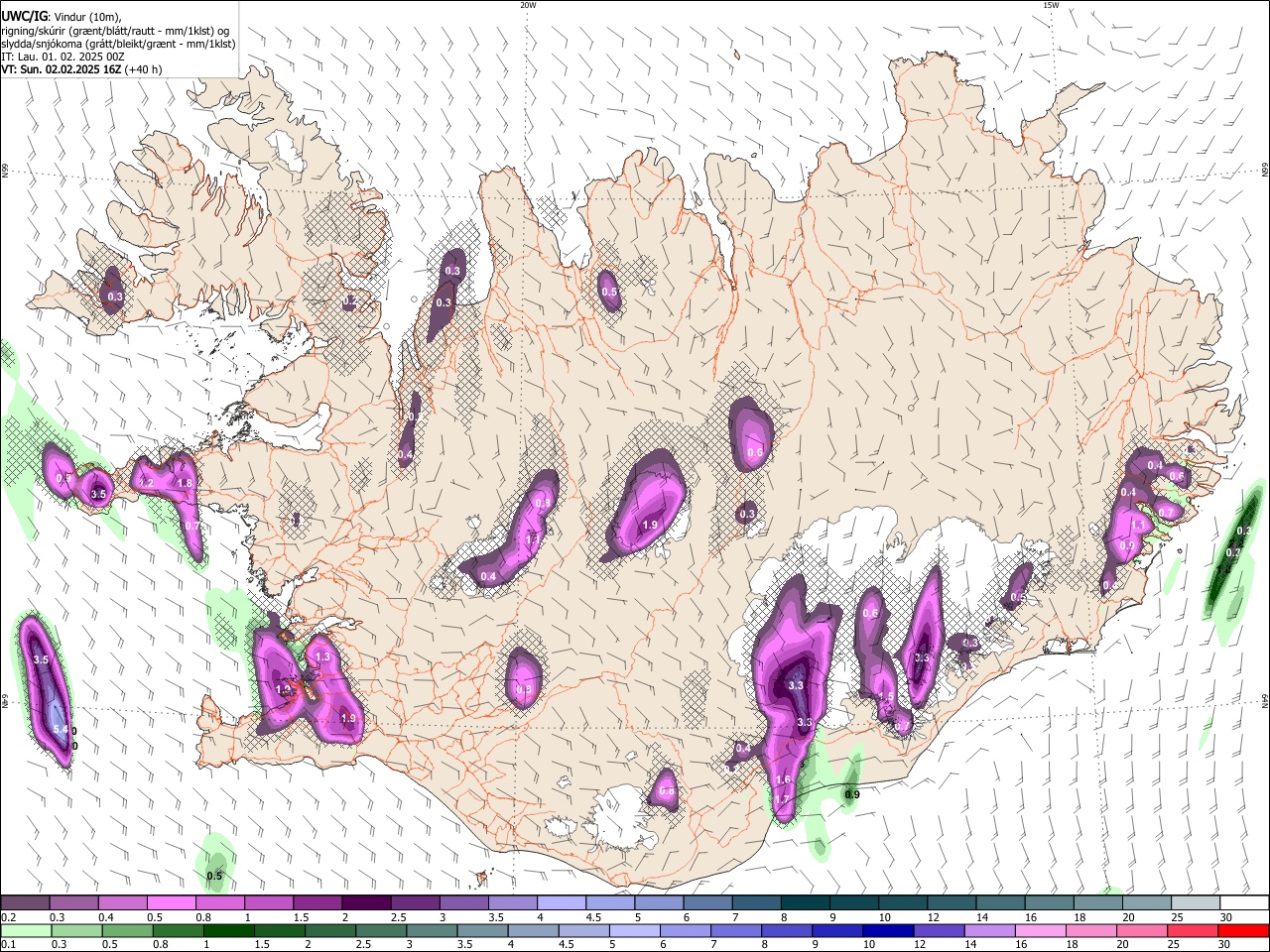The width and height of the screenshot is (1270, 952).
Task: Click first greyish-purple snow swatch after 0.2
Action: pyautogui.click(x=25, y=903)
